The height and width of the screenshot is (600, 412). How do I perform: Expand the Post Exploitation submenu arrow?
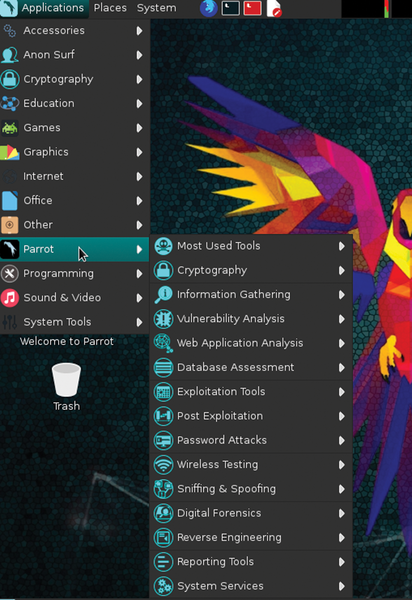tap(342, 416)
